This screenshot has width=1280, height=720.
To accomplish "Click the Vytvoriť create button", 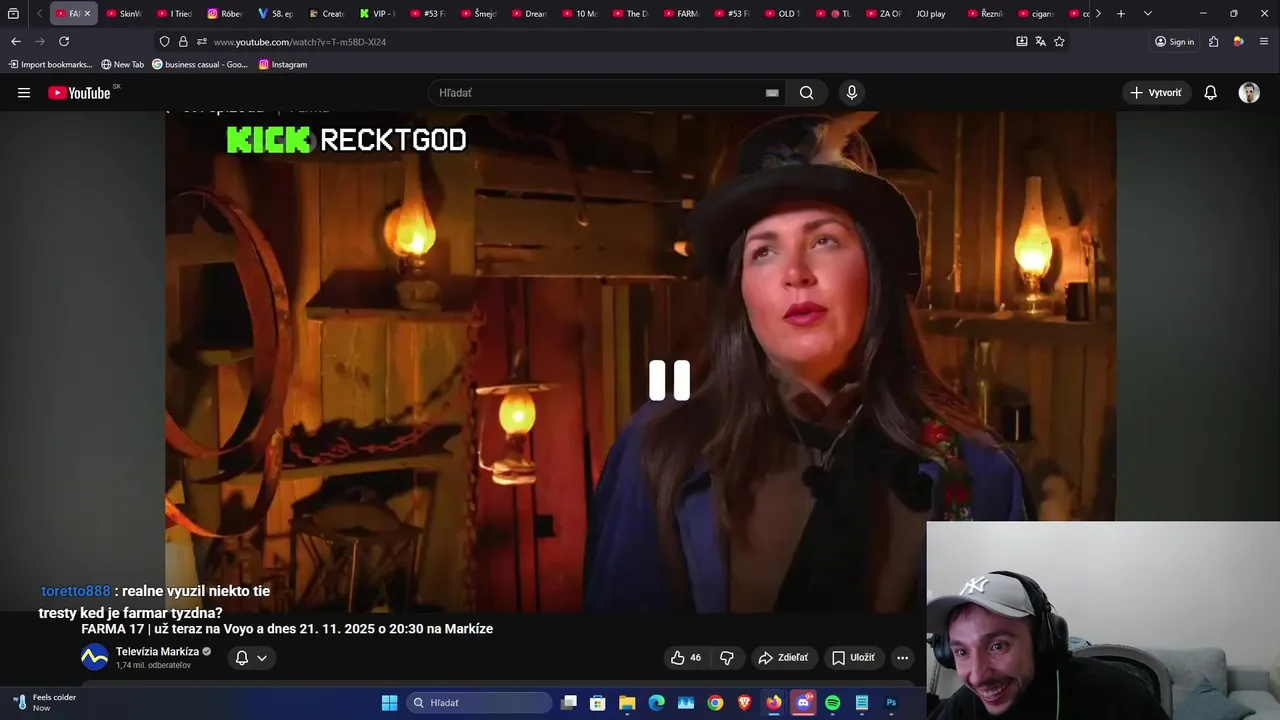I will pos(1155,93).
